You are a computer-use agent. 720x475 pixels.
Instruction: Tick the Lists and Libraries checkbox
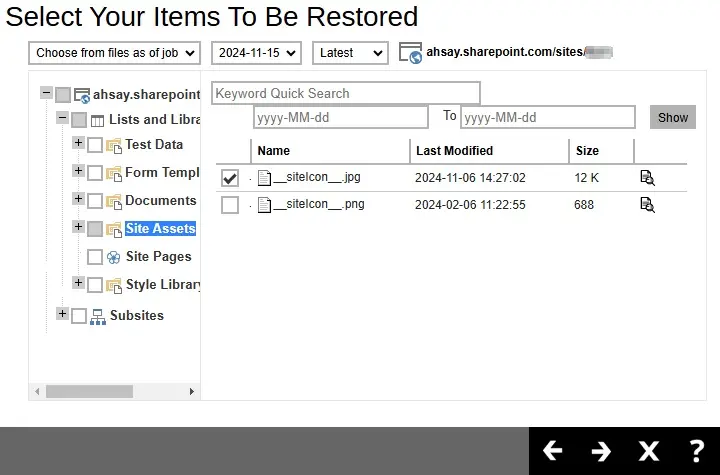(79, 120)
